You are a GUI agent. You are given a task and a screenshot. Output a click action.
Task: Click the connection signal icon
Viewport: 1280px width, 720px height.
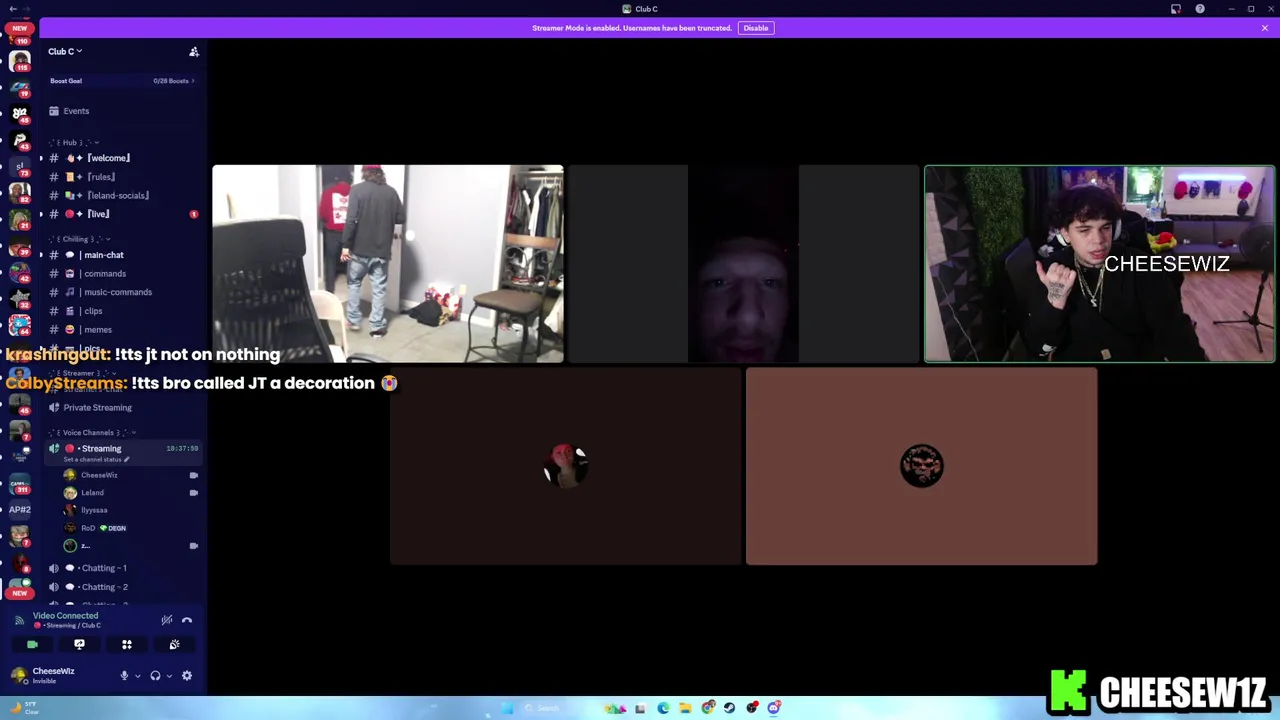click(19, 620)
